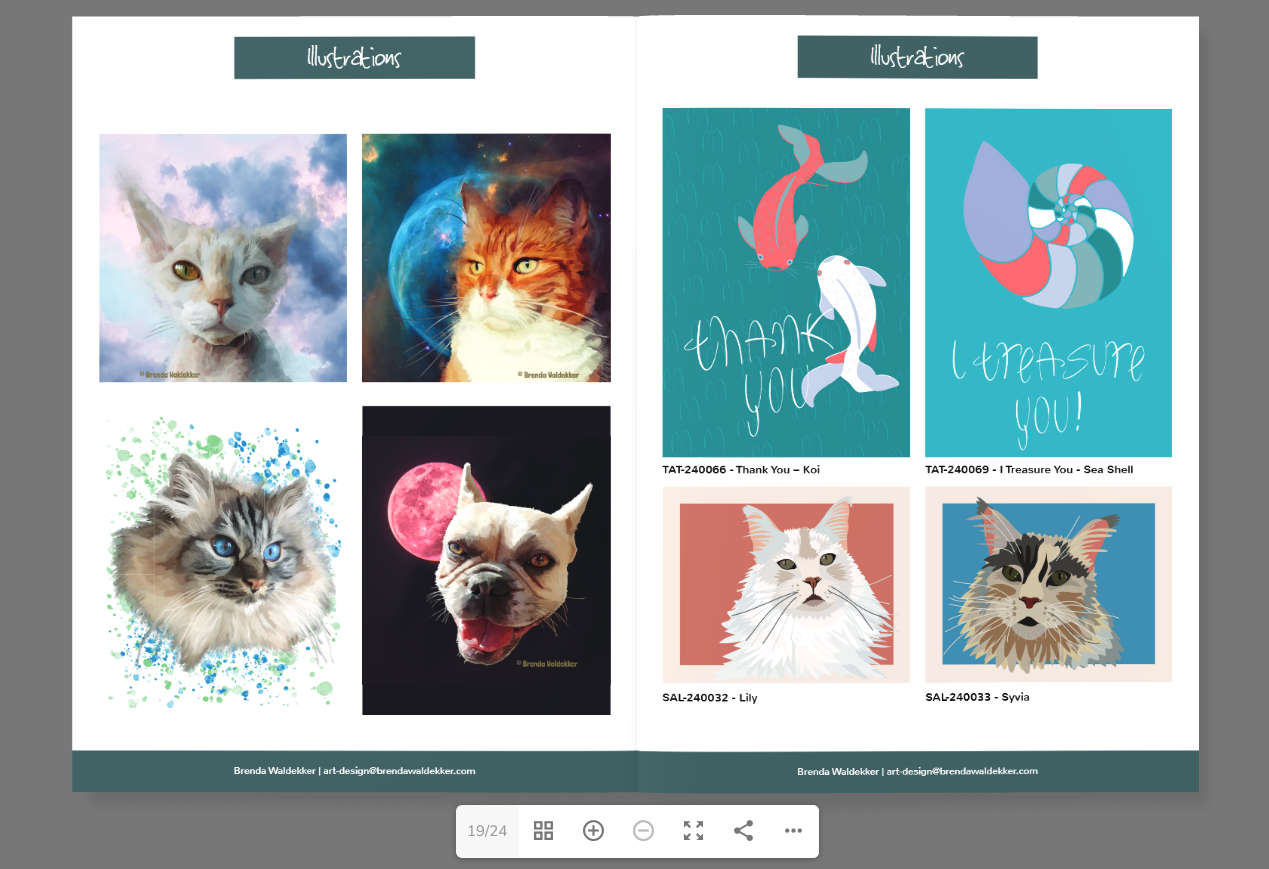Screen dimensions: 1269x869
Task: Open more options with the three-dot icon
Action: pyautogui.click(x=793, y=831)
